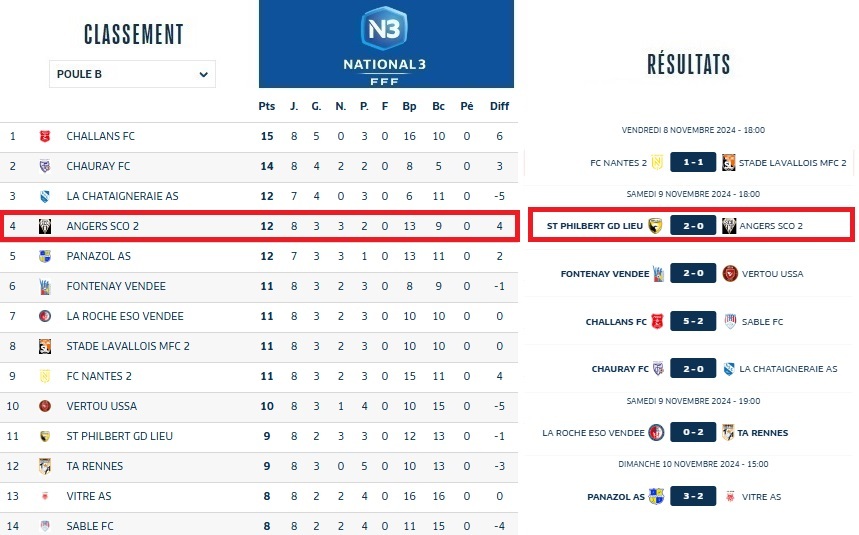Click the Classement heading

(133, 34)
